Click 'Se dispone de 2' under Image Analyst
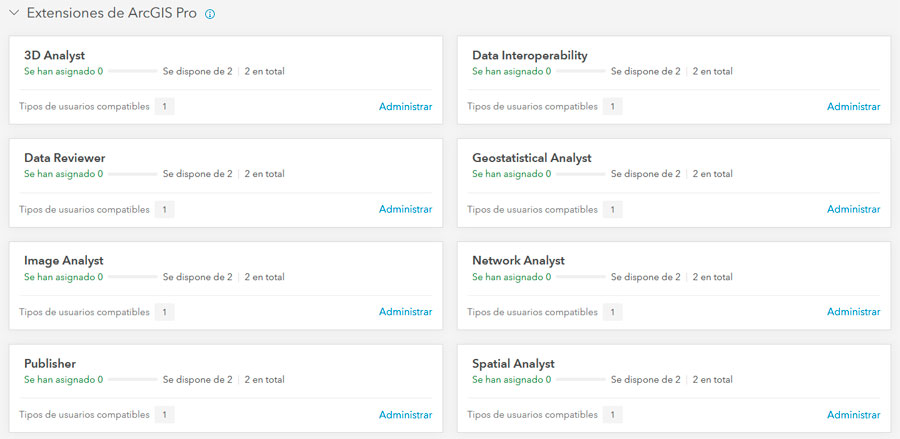 pyautogui.click(x=197, y=277)
